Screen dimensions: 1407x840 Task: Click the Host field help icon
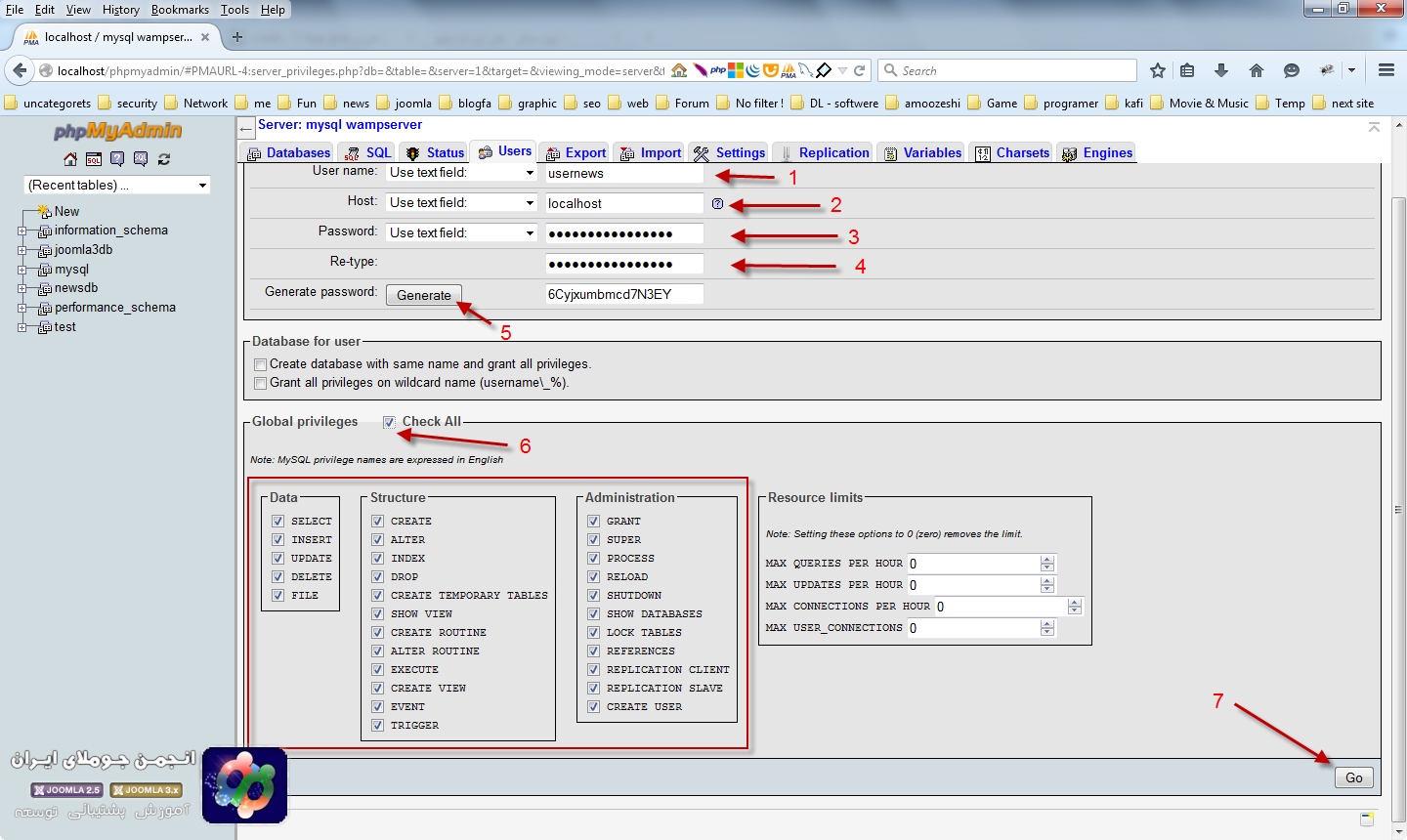(x=717, y=204)
